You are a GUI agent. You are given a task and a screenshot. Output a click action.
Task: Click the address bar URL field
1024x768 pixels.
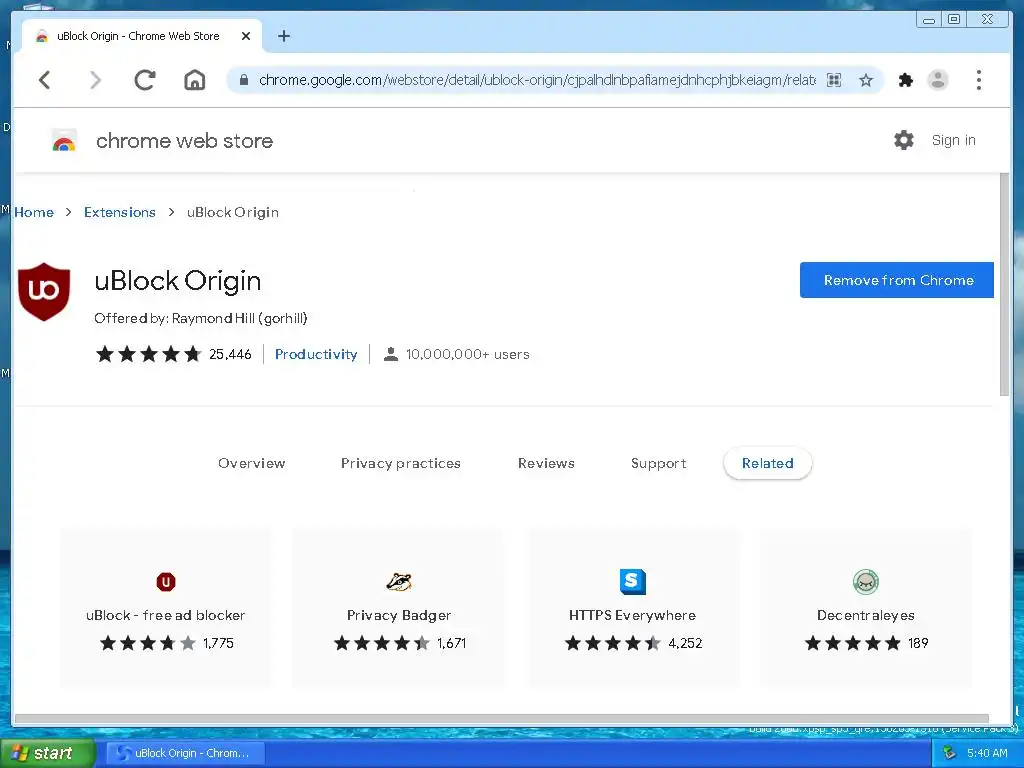(x=537, y=80)
